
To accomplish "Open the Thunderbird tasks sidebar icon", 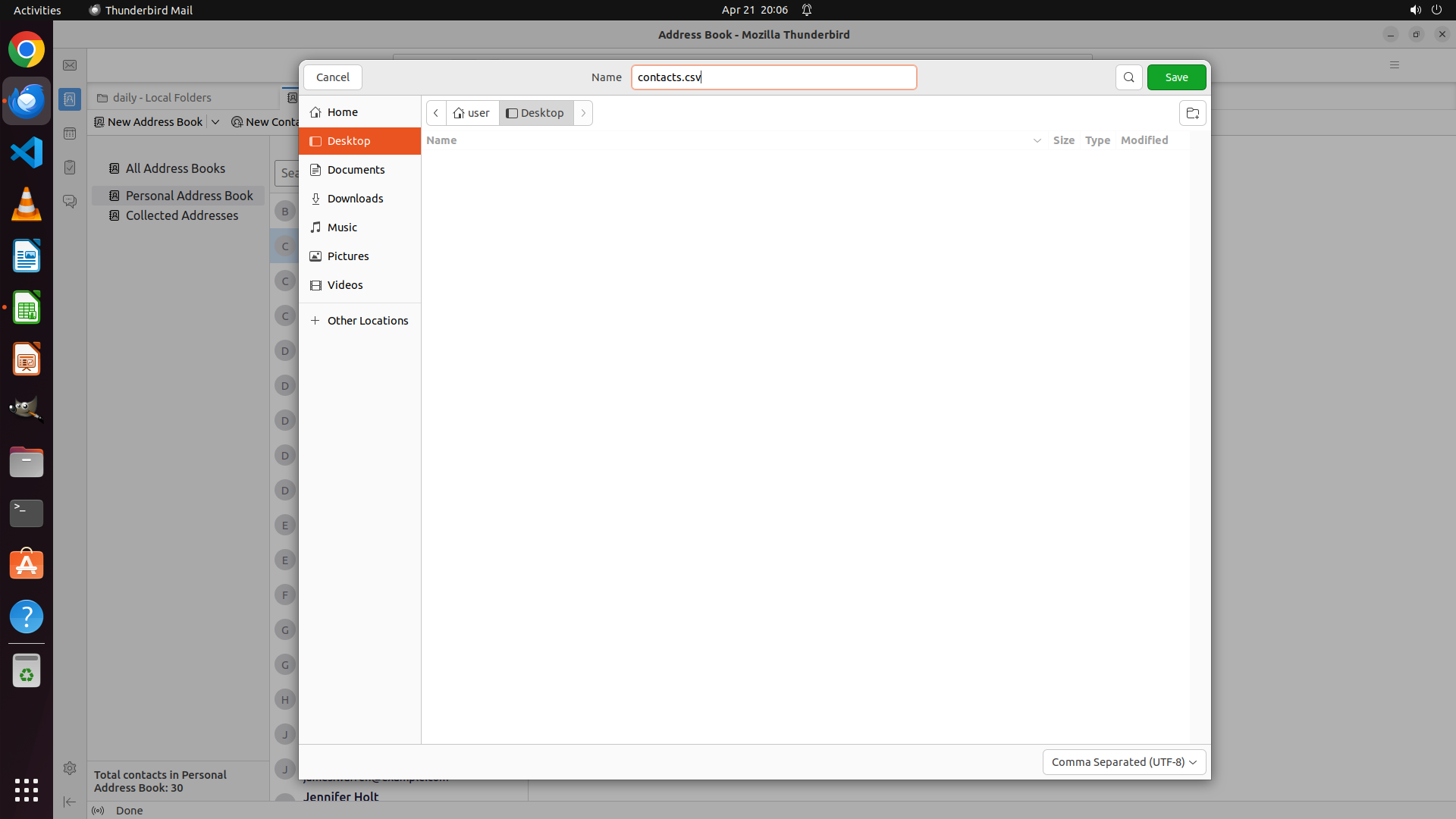I will pos(70,168).
